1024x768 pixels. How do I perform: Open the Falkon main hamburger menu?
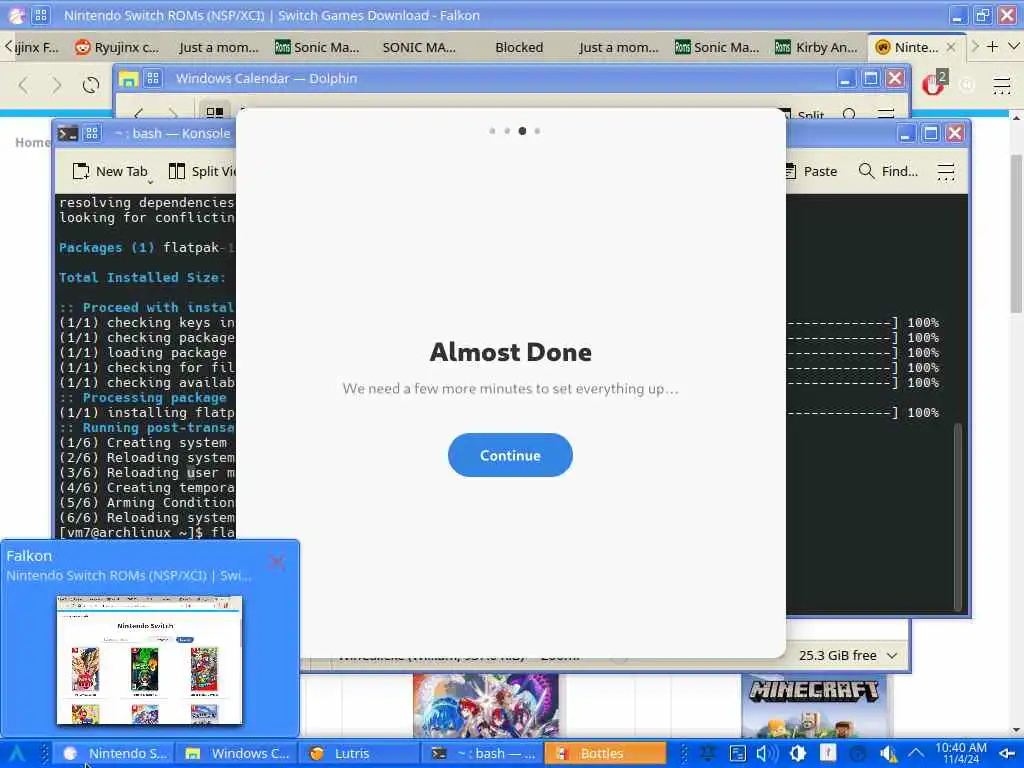[1002, 86]
